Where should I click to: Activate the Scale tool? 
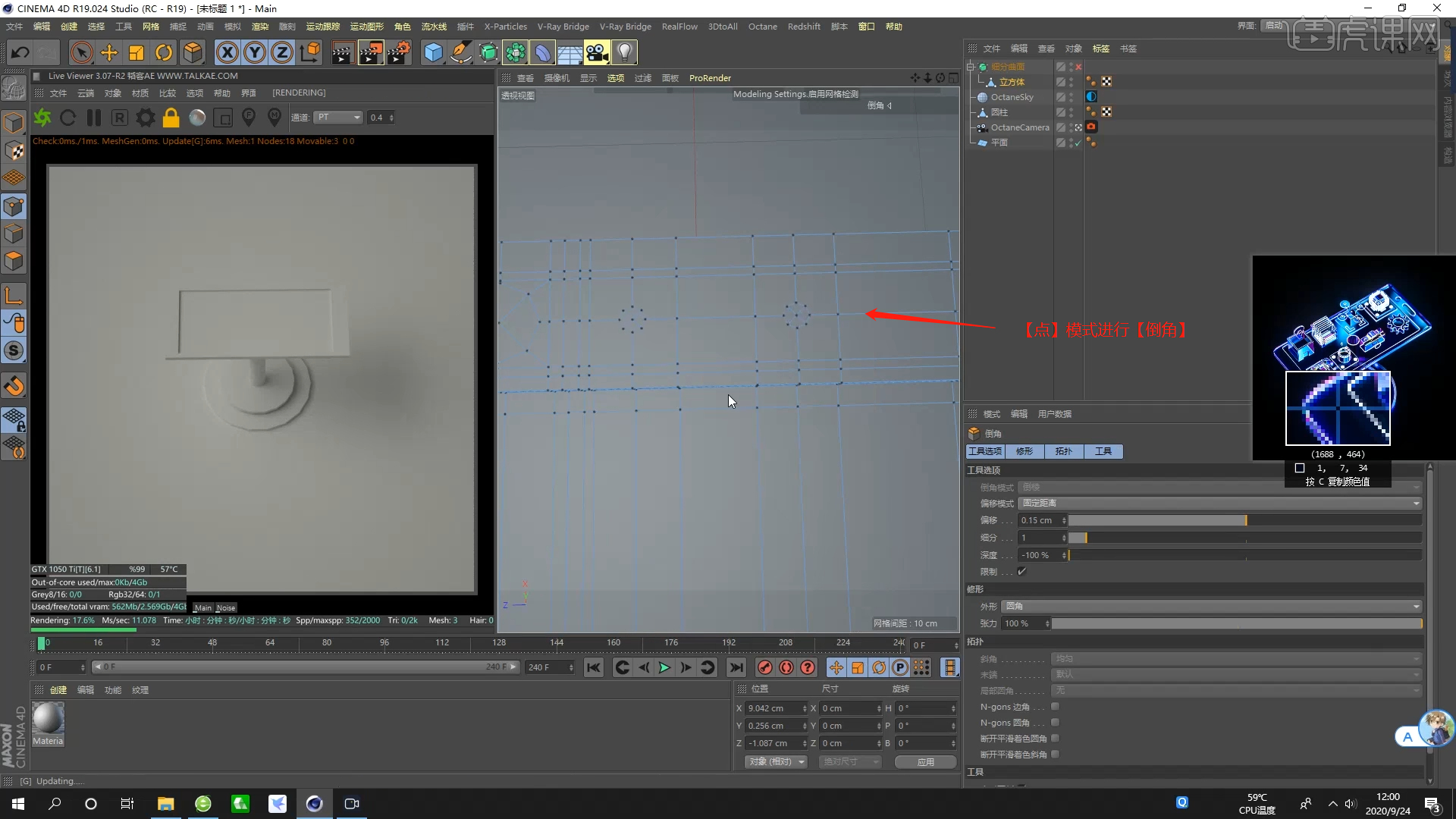click(x=136, y=52)
